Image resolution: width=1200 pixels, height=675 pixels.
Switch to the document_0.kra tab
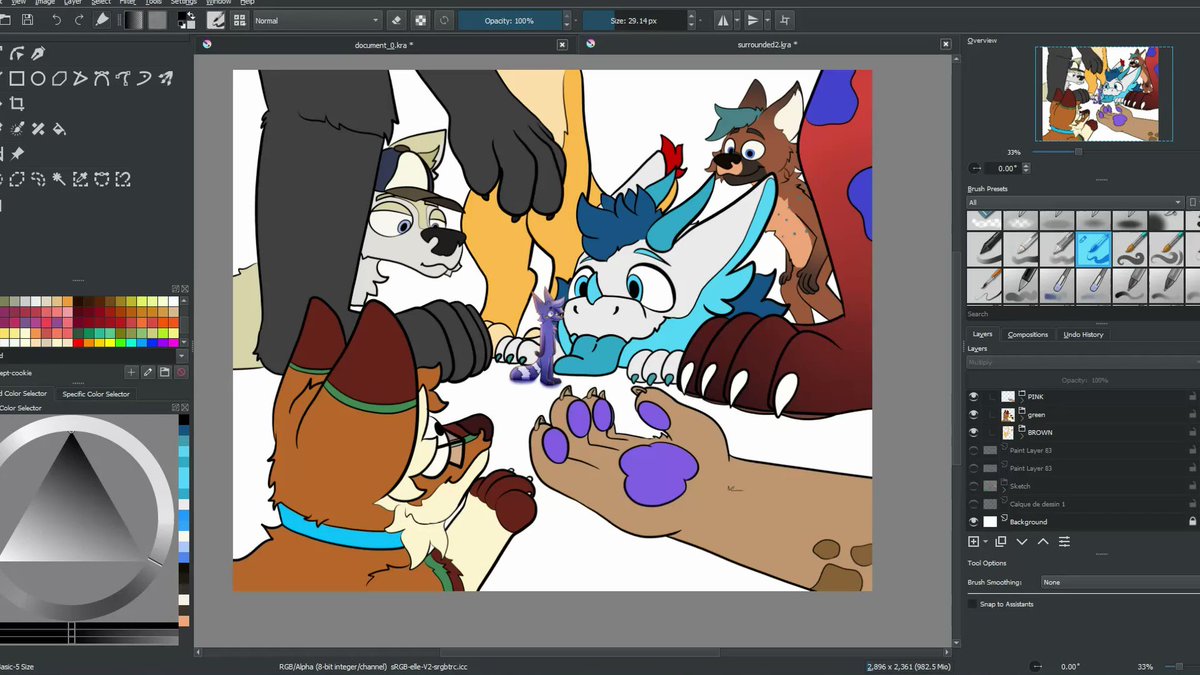[x=384, y=45]
